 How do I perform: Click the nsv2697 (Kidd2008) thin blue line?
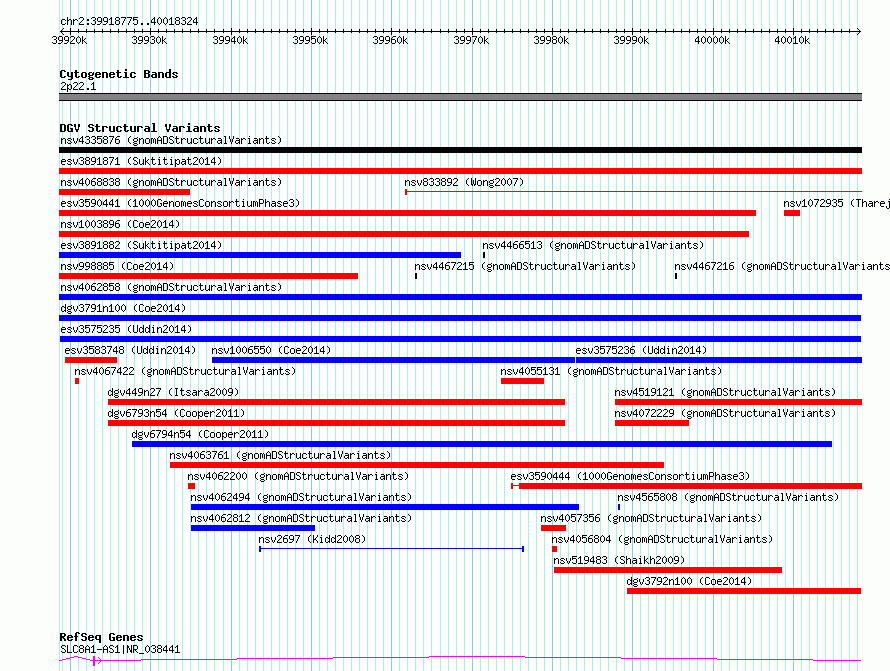[x=391, y=549]
